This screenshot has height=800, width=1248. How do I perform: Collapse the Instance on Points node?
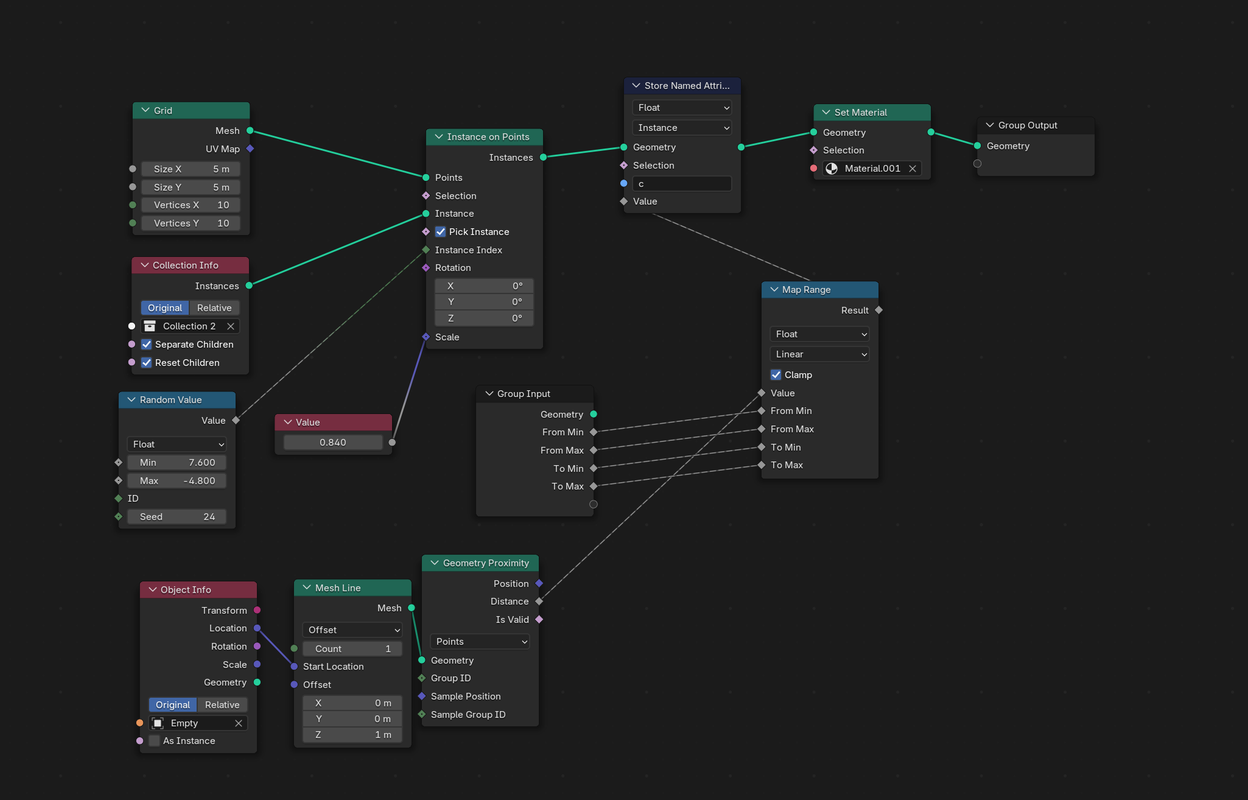point(438,137)
